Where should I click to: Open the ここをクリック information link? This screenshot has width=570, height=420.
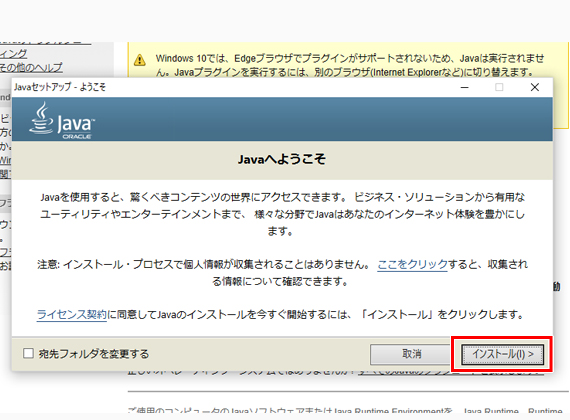(x=412, y=264)
